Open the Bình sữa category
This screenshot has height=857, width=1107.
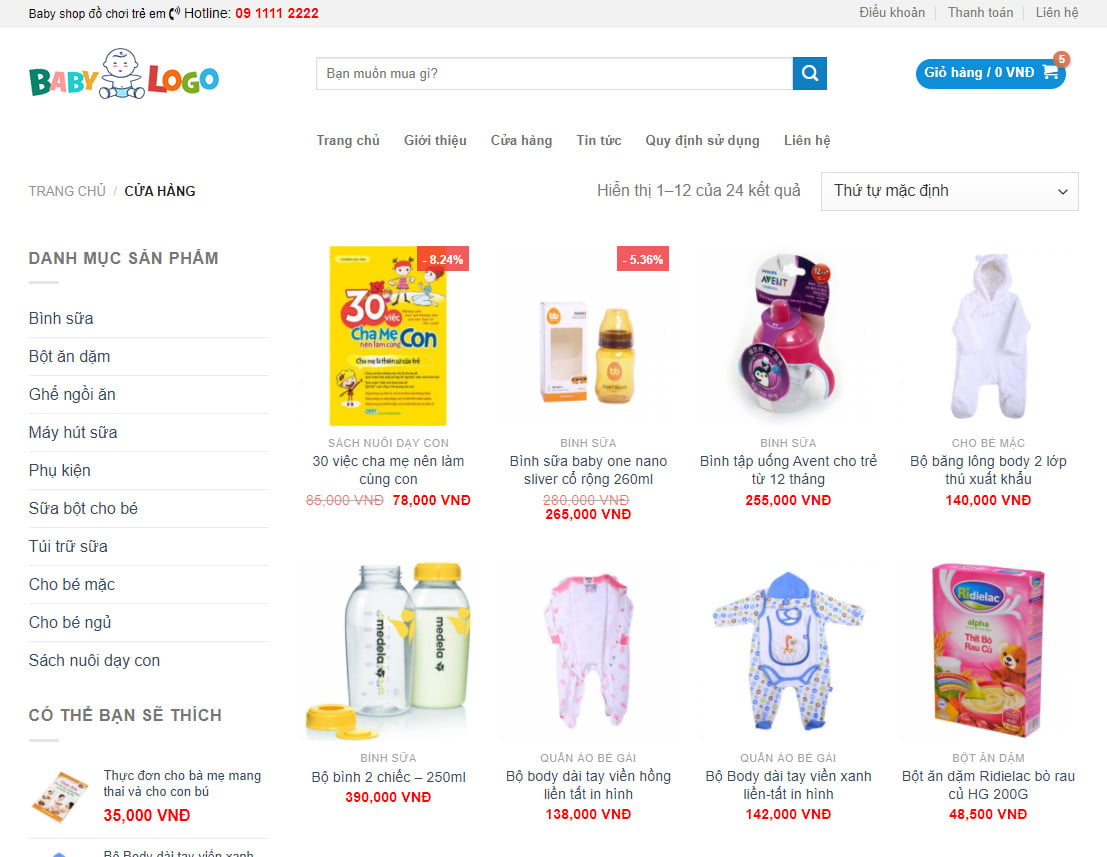pos(61,318)
